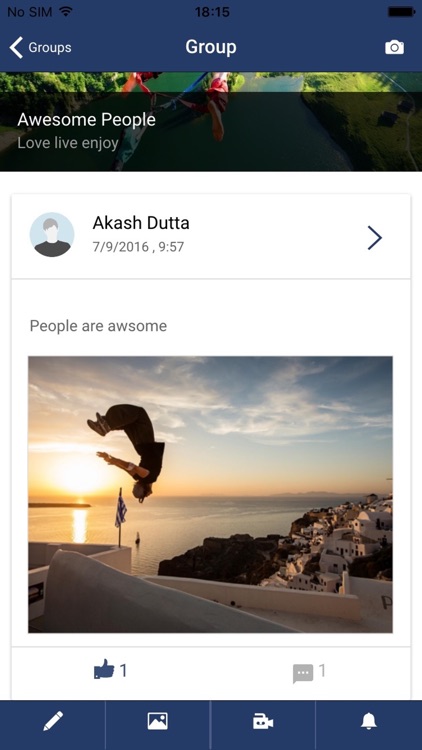View the backflip sunset photo

point(211,495)
